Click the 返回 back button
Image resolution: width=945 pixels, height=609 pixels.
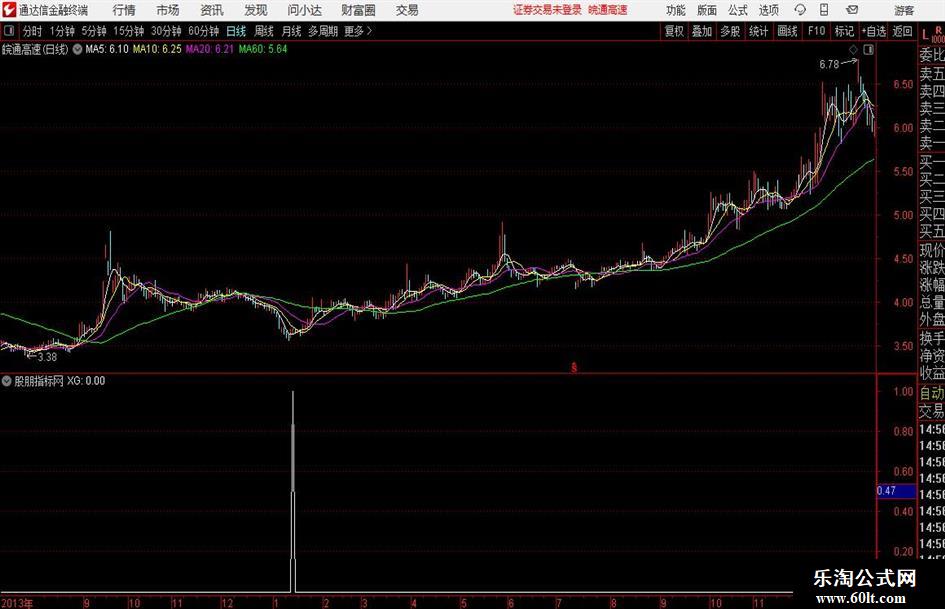[x=902, y=31]
